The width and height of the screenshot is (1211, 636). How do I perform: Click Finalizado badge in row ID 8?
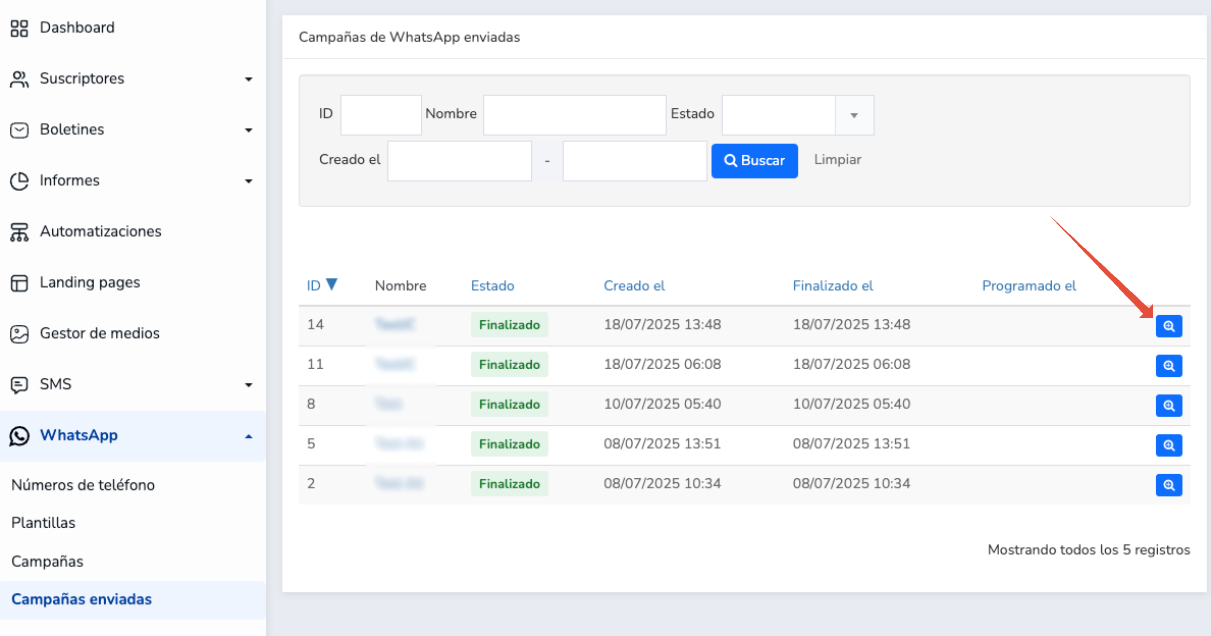(510, 405)
